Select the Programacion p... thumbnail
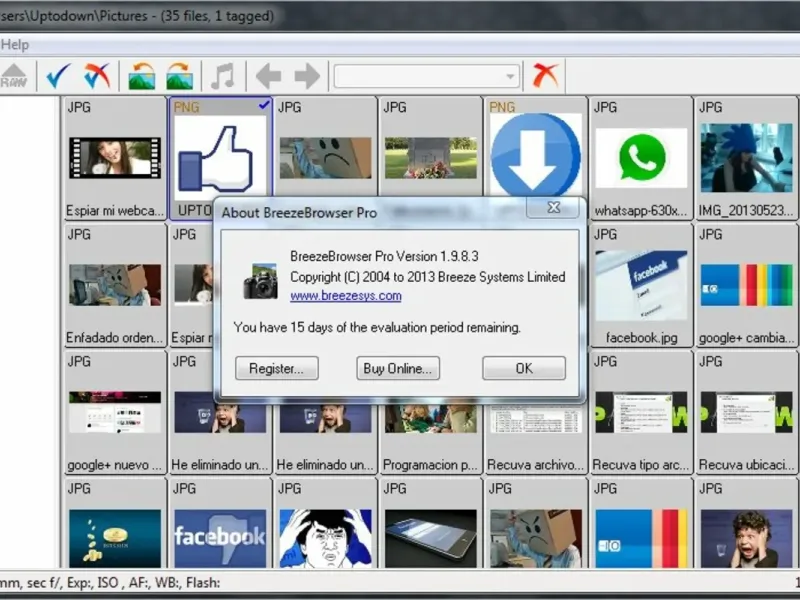This screenshot has height=600, width=800. click(431, 434)
